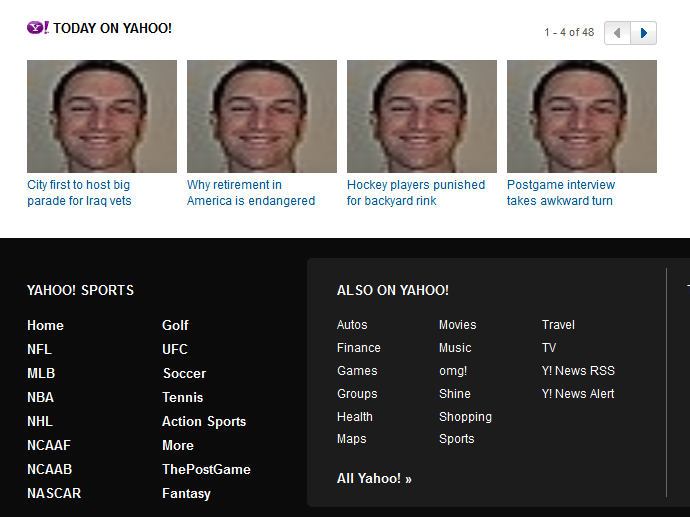Open the Golf section
Image resolution: width=690 pixels, height=517 pixels.
click(175, 326)
